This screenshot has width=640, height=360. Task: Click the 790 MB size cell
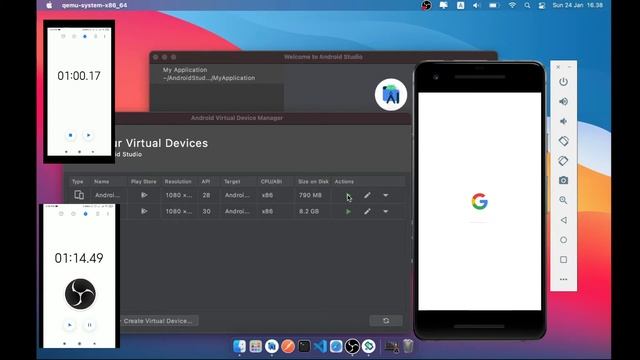coord(310,196)
